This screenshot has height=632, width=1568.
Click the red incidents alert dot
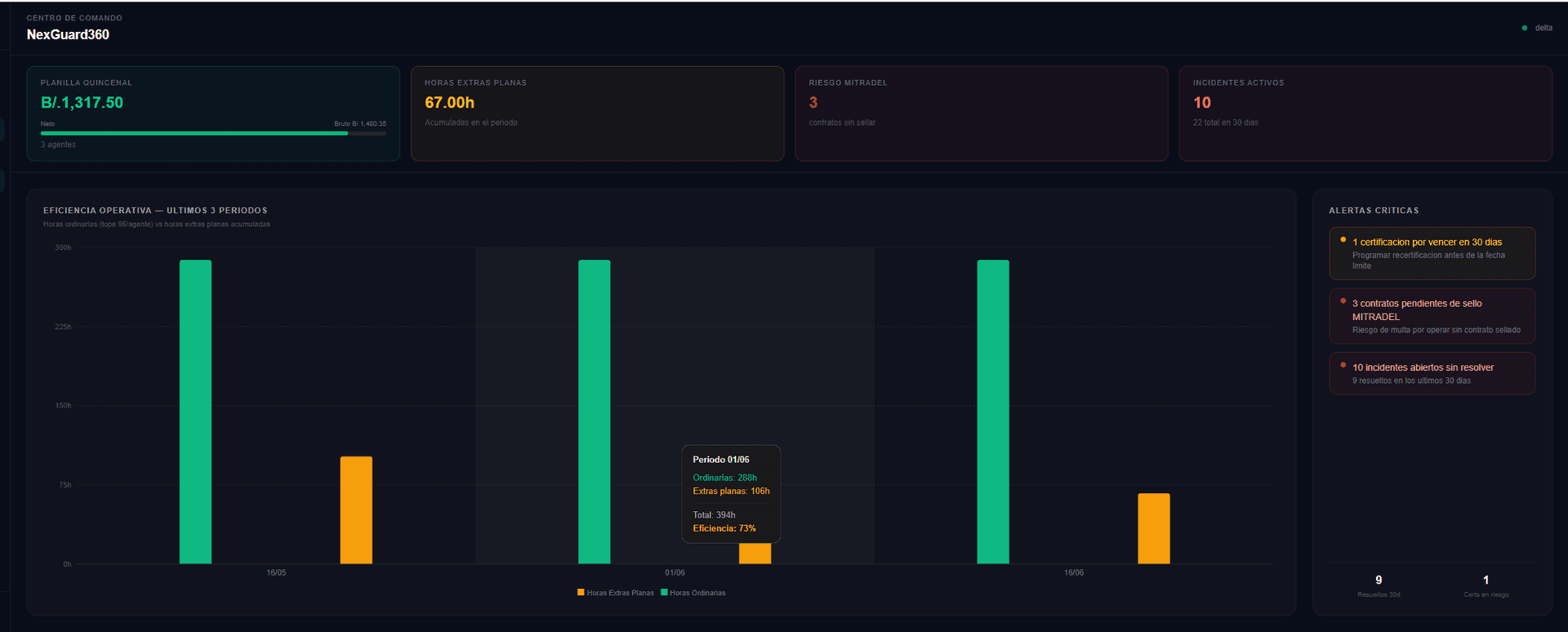pyautogui.click(x=1343, y=365)
